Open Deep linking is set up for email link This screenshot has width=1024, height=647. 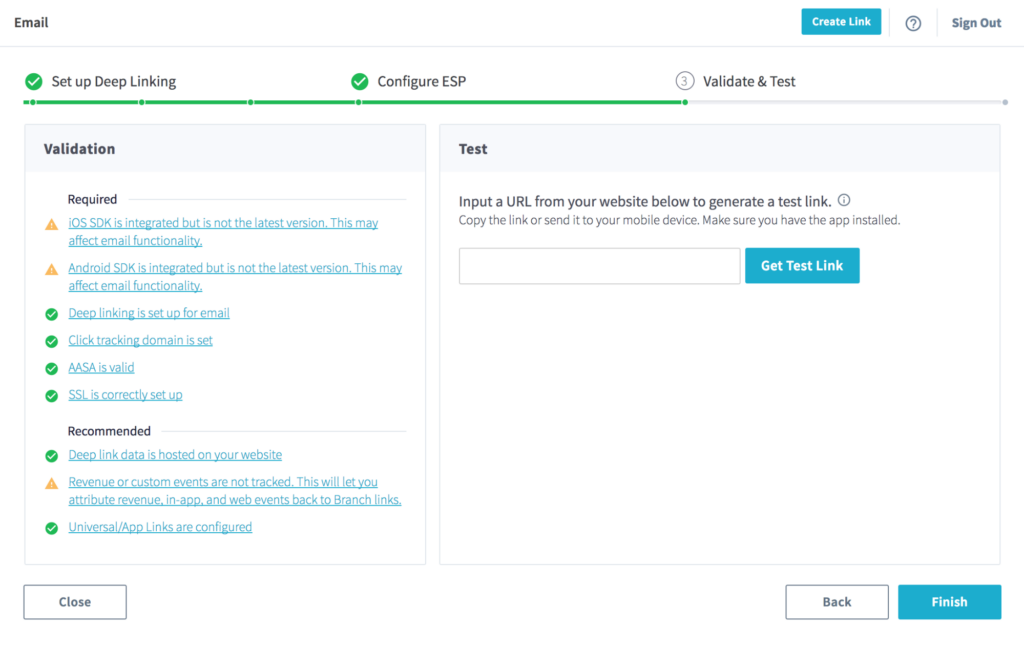click(x=149, y=313)
